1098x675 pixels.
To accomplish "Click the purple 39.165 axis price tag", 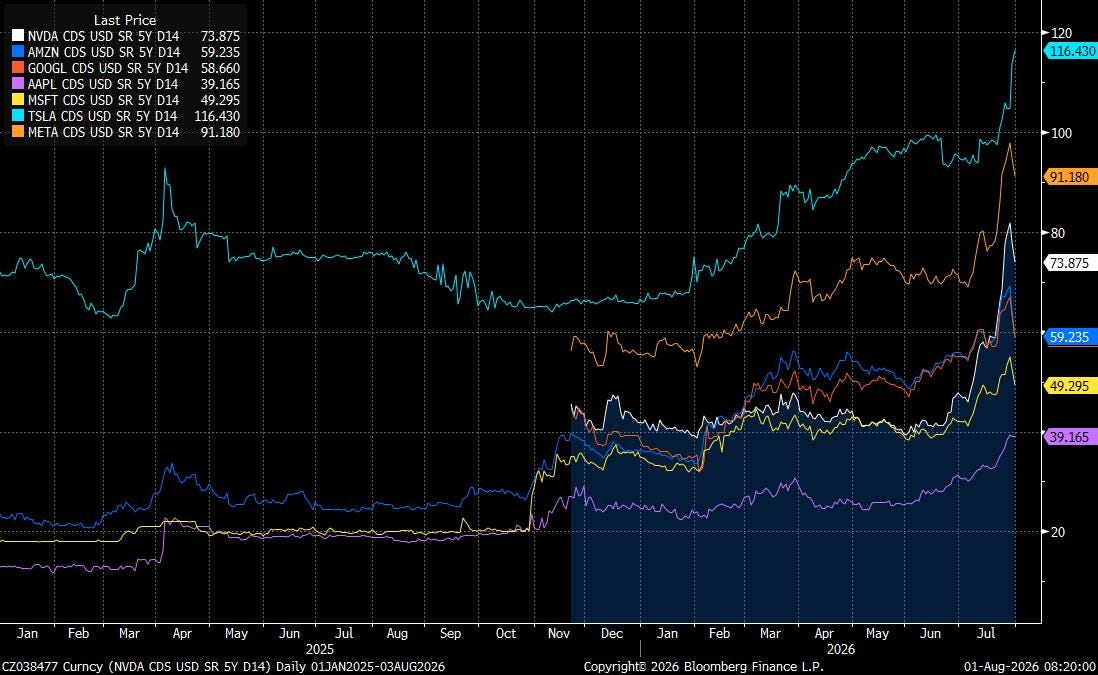I will click(x=1071, y=437).
